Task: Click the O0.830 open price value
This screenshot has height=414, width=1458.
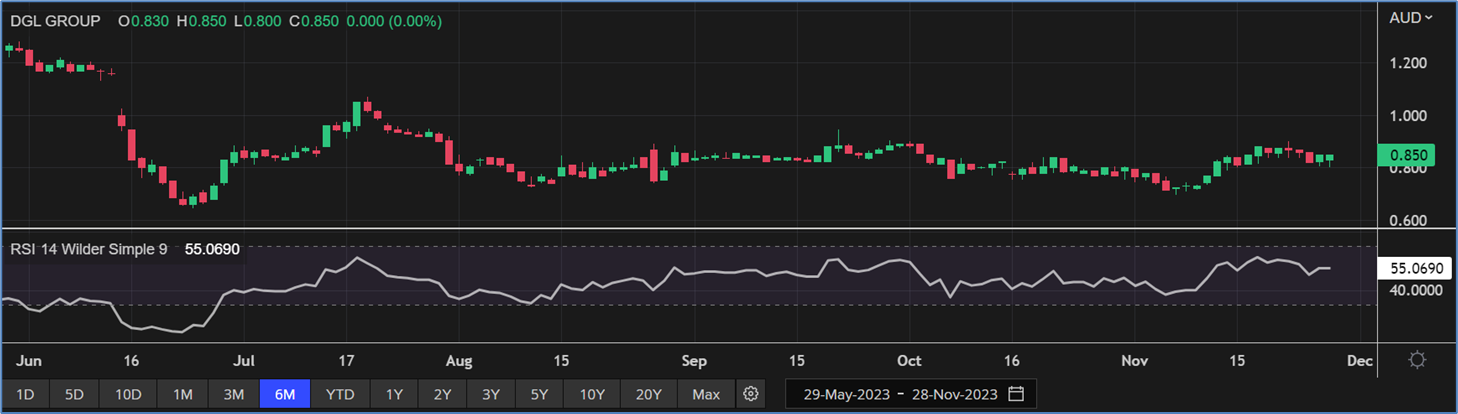Action: (x=142, y=20)
